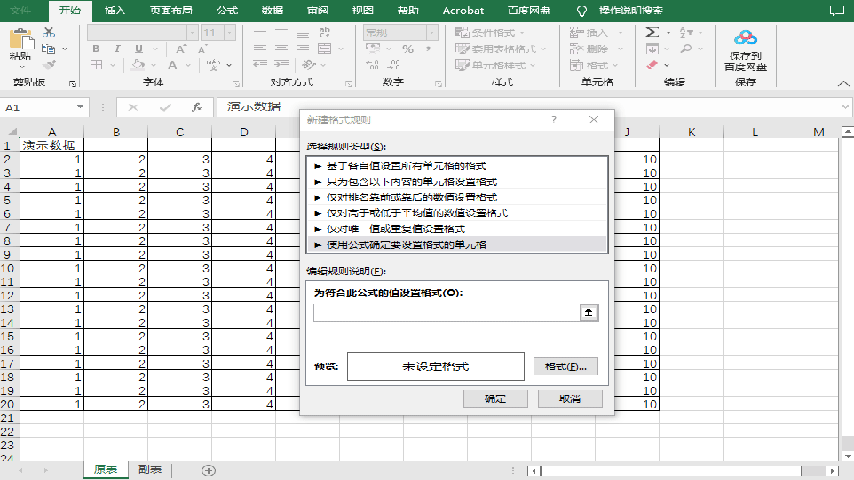
Task: Open the number format dropdown
Action: click(x=431, y=33)
